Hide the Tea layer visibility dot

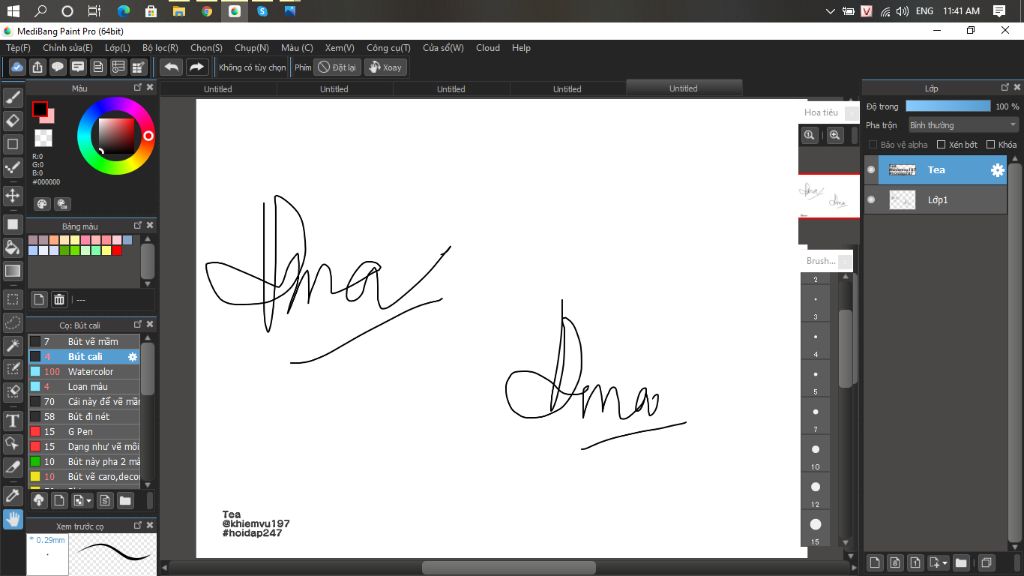click(871, 170)
